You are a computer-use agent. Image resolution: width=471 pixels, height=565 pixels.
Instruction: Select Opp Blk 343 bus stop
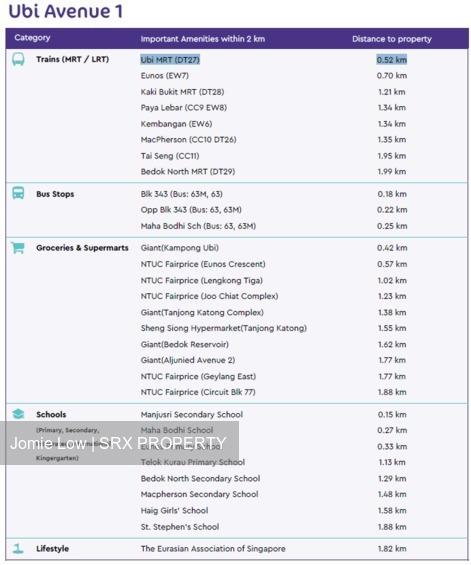click(191, 210)
